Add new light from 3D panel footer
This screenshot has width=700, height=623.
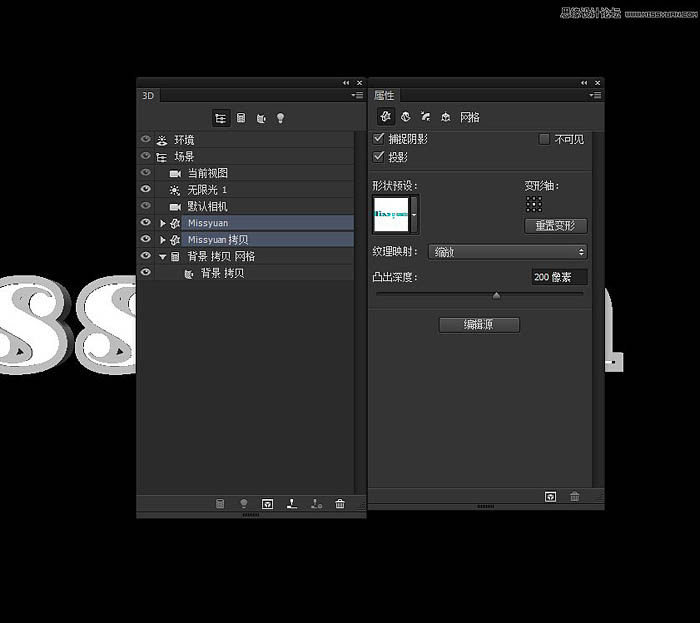click(x=244, y=504)
